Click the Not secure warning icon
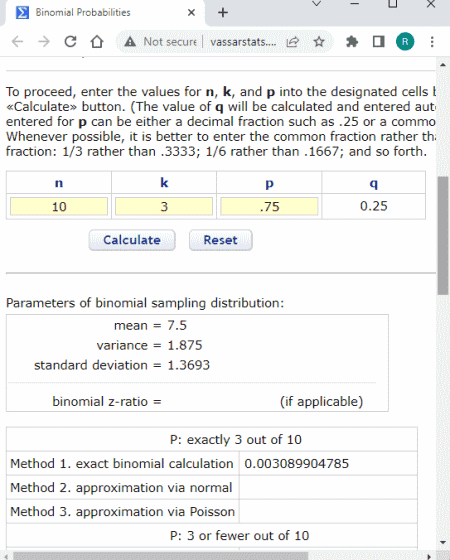The image size is (450, 560). pyautogui.click(x=130, y=42)
